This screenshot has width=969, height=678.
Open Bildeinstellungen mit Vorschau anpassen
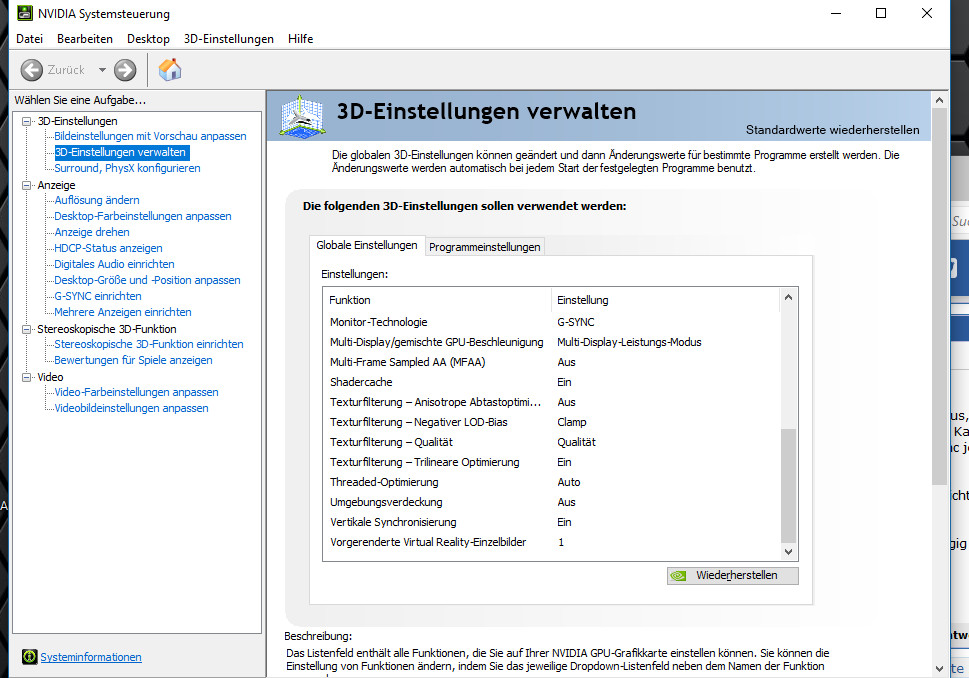tap(150, 136)
